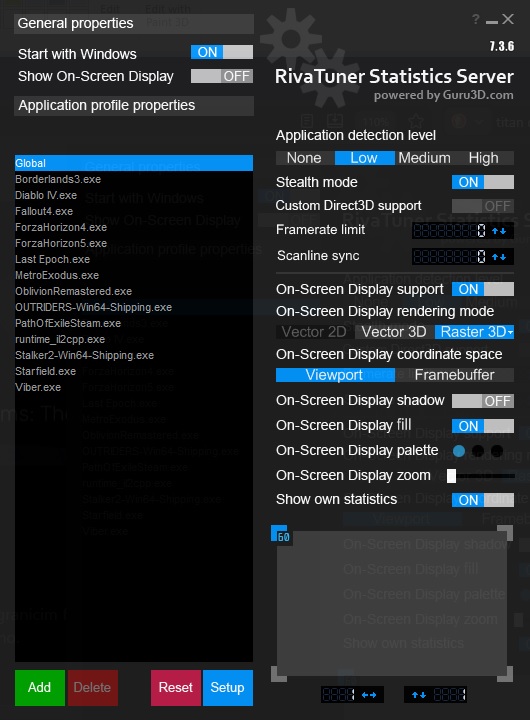Pick the second palette color dot
This screenshot has width=530, height=720.
coord(478,451)
